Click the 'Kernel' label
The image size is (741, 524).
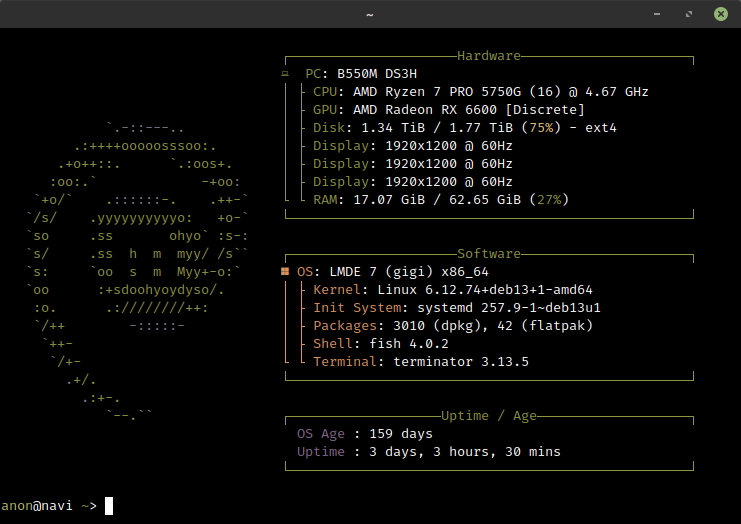(x=337, y=290)
